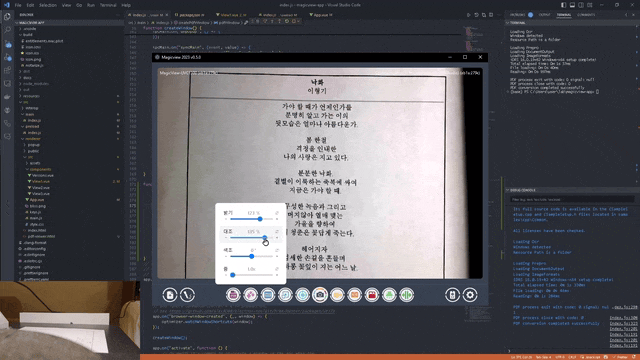Switch to COMMENTS panel tab
The width and height of the screenshot is (640, 360).
click(586, 15)
